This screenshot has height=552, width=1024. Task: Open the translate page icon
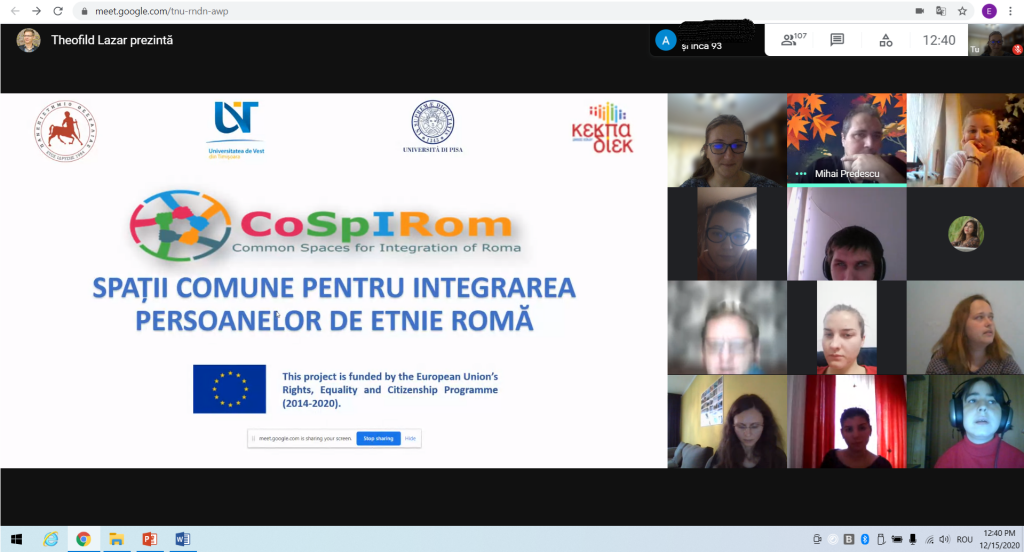click(941, 11)
